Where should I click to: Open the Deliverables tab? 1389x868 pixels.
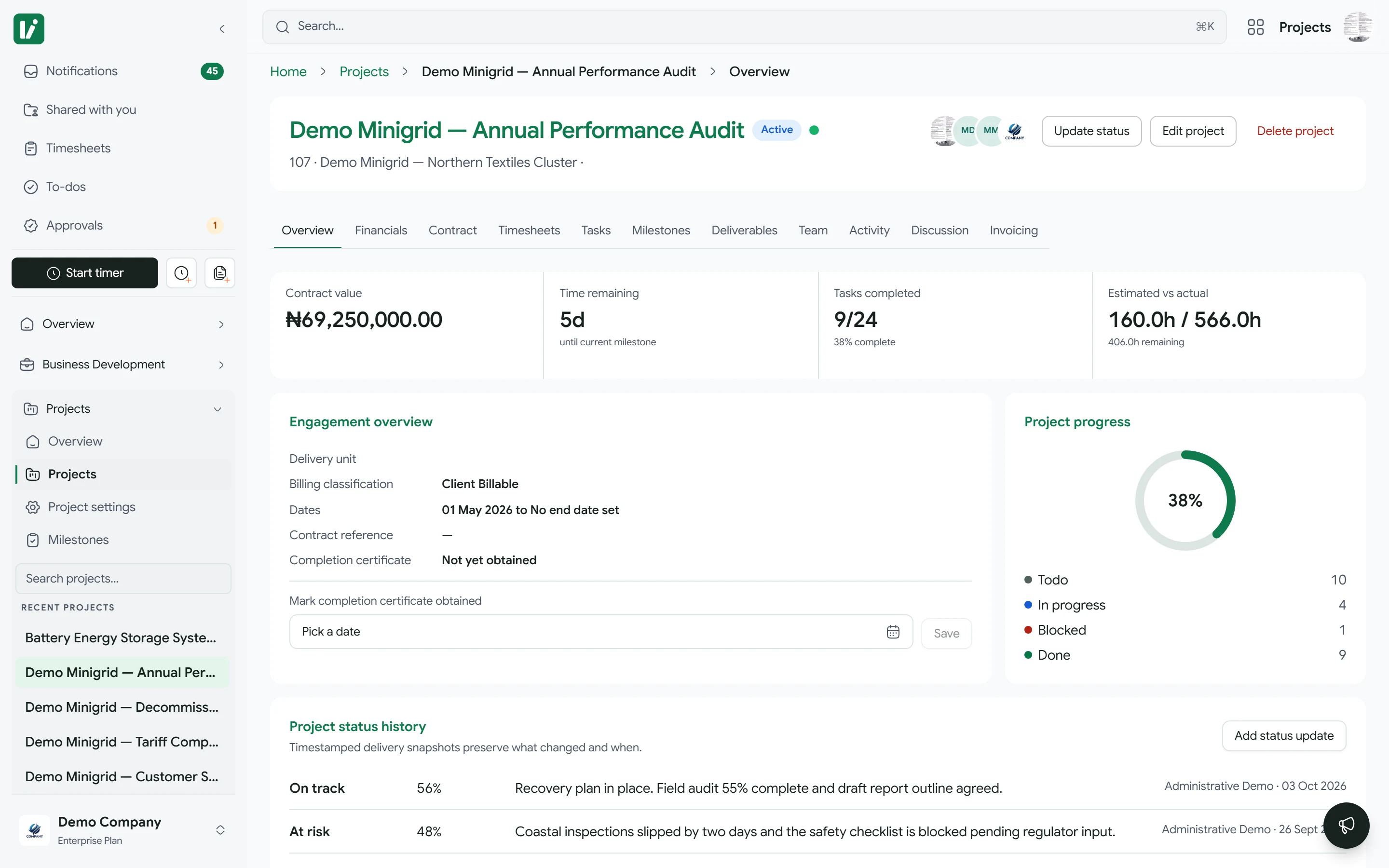pyautogui.click(x=744, y=230)
